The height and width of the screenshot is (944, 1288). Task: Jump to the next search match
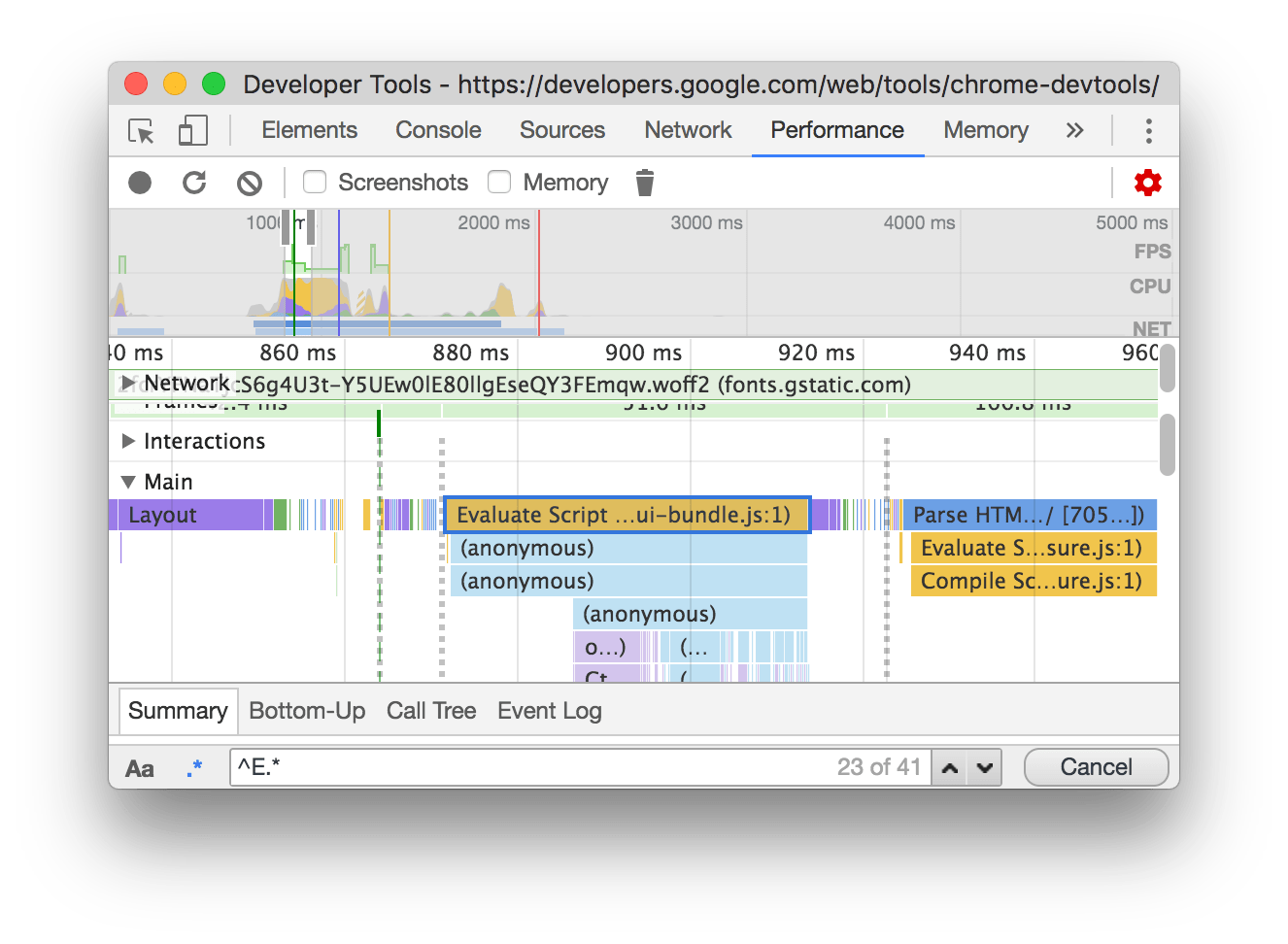[984, 767]
